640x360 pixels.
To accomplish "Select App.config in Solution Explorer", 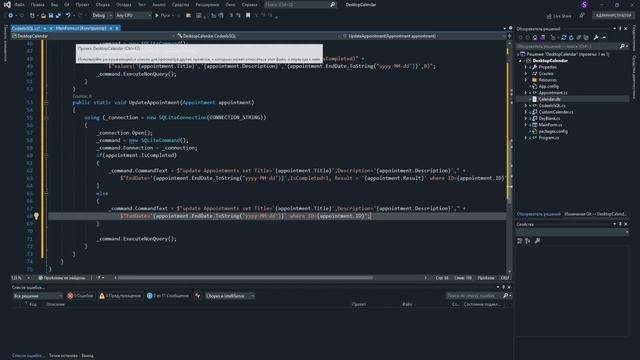I will 548,86.
